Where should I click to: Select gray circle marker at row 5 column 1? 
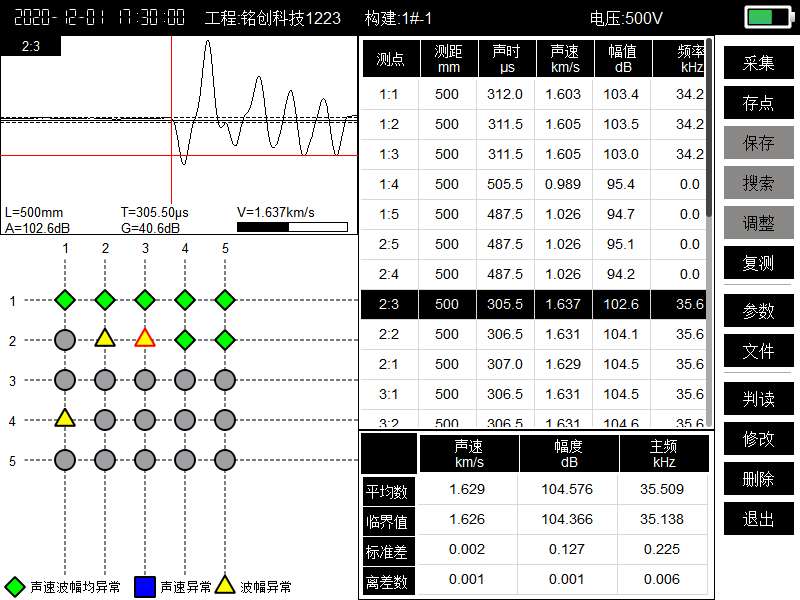point(65,460)
